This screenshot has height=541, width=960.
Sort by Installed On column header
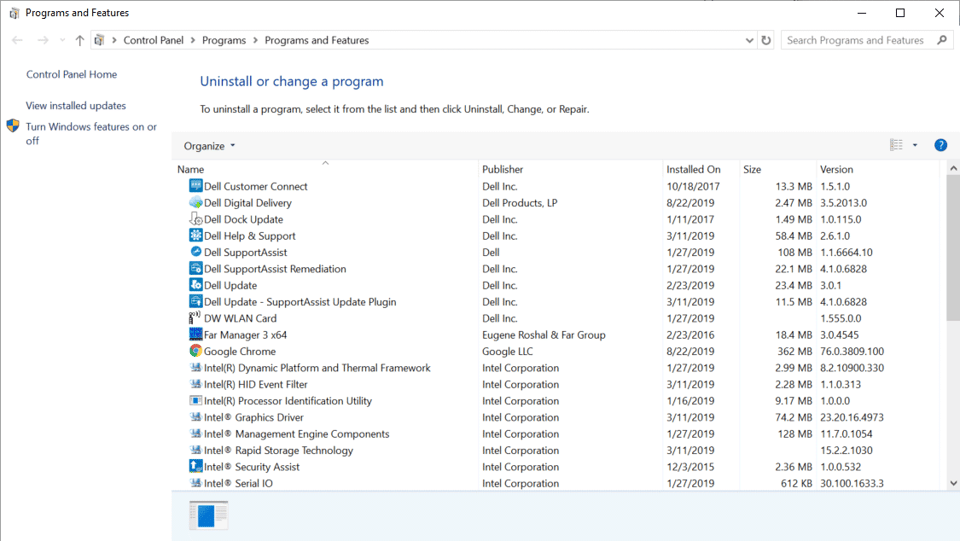click(x=701, y=169)
